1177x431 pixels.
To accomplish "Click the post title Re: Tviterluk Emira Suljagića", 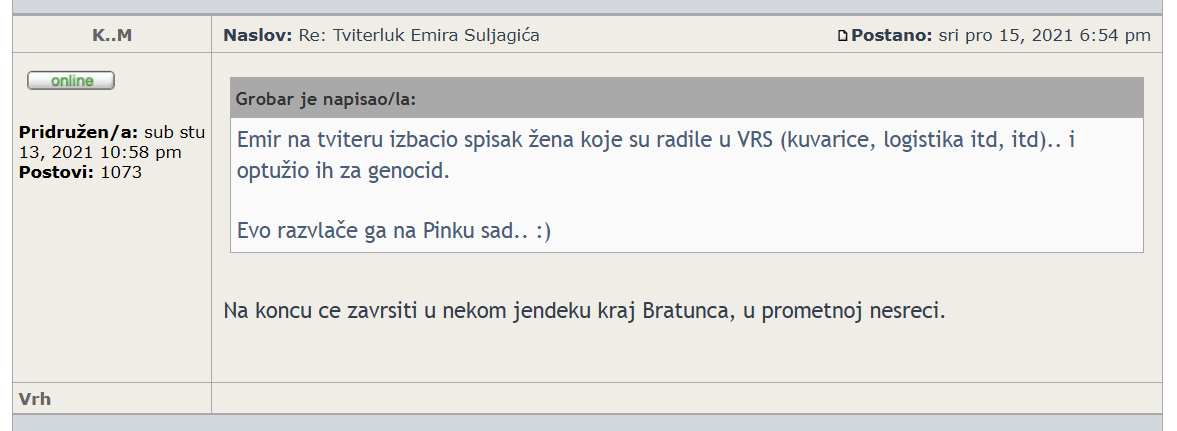I will tap(419, 35).
